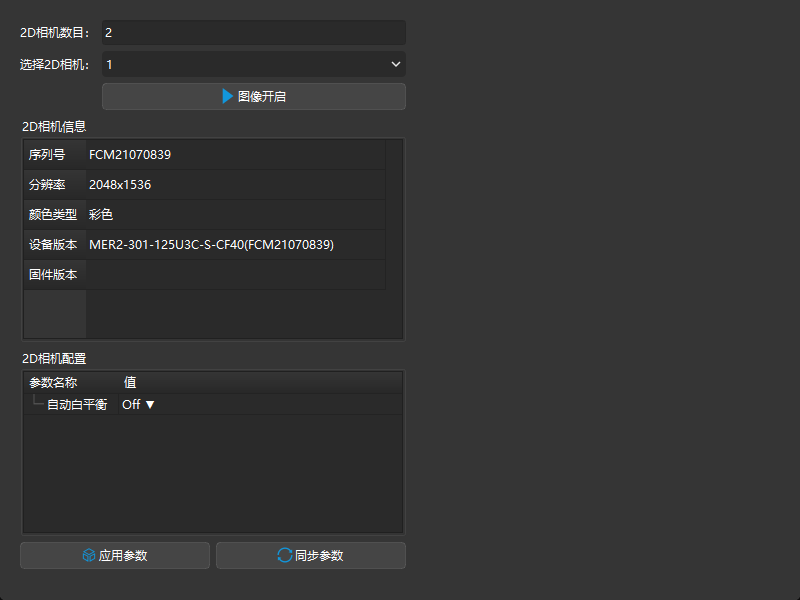The image size is (800, 600).
Task: Click the 图像开启 play button
Action: point(254,96)
